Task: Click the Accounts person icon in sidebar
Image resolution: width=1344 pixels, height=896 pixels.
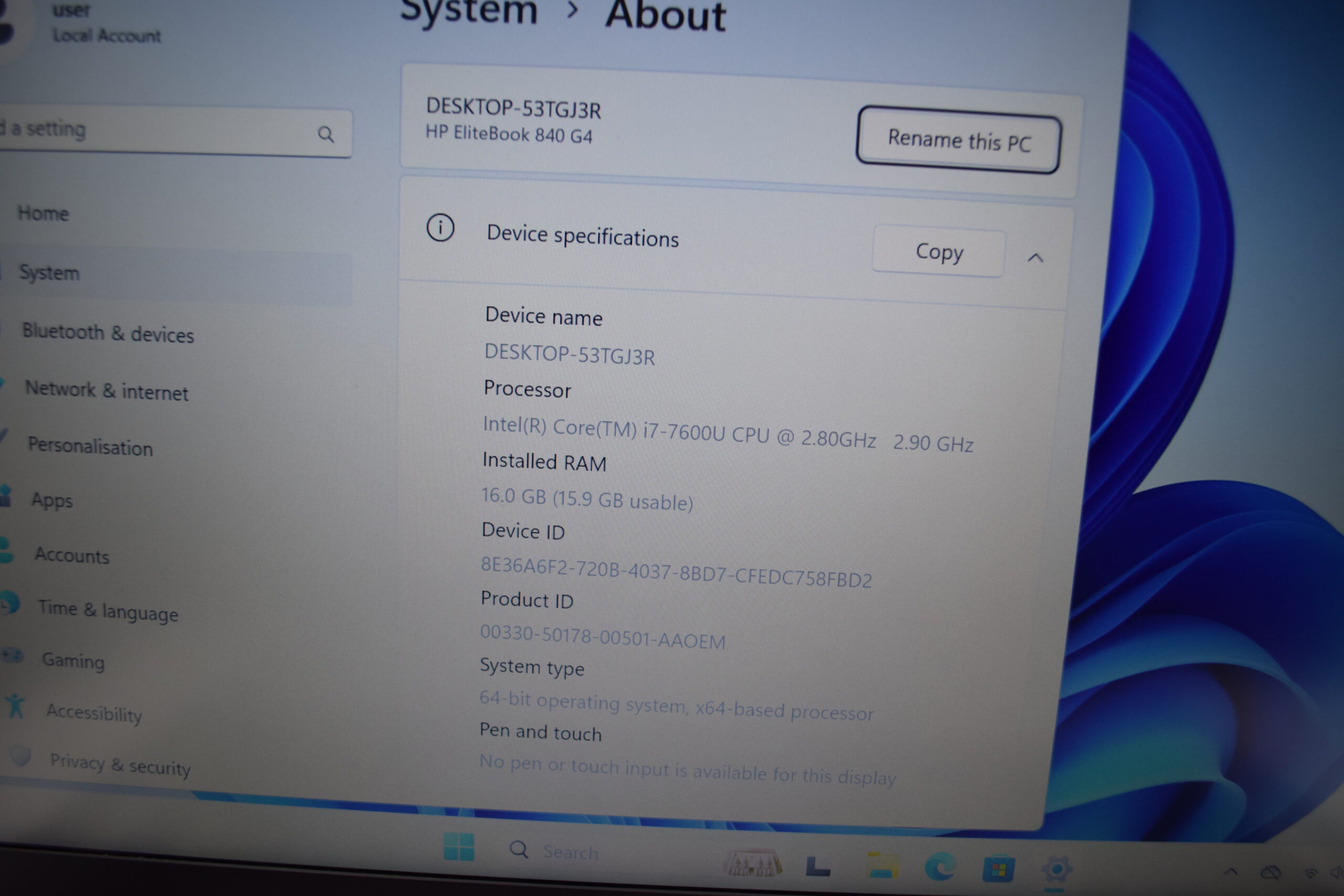Action: 6,550
